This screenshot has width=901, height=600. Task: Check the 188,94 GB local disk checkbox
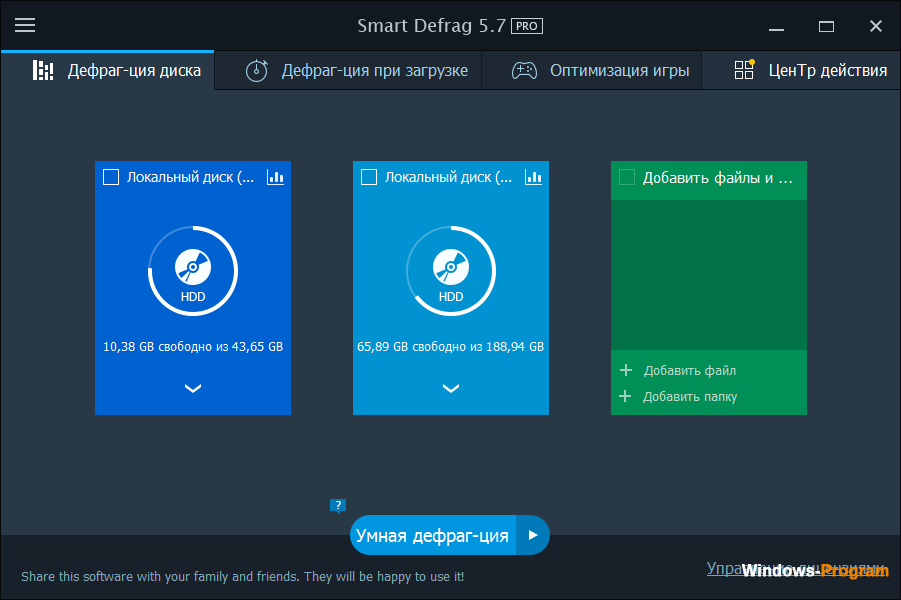pos(369,177)
